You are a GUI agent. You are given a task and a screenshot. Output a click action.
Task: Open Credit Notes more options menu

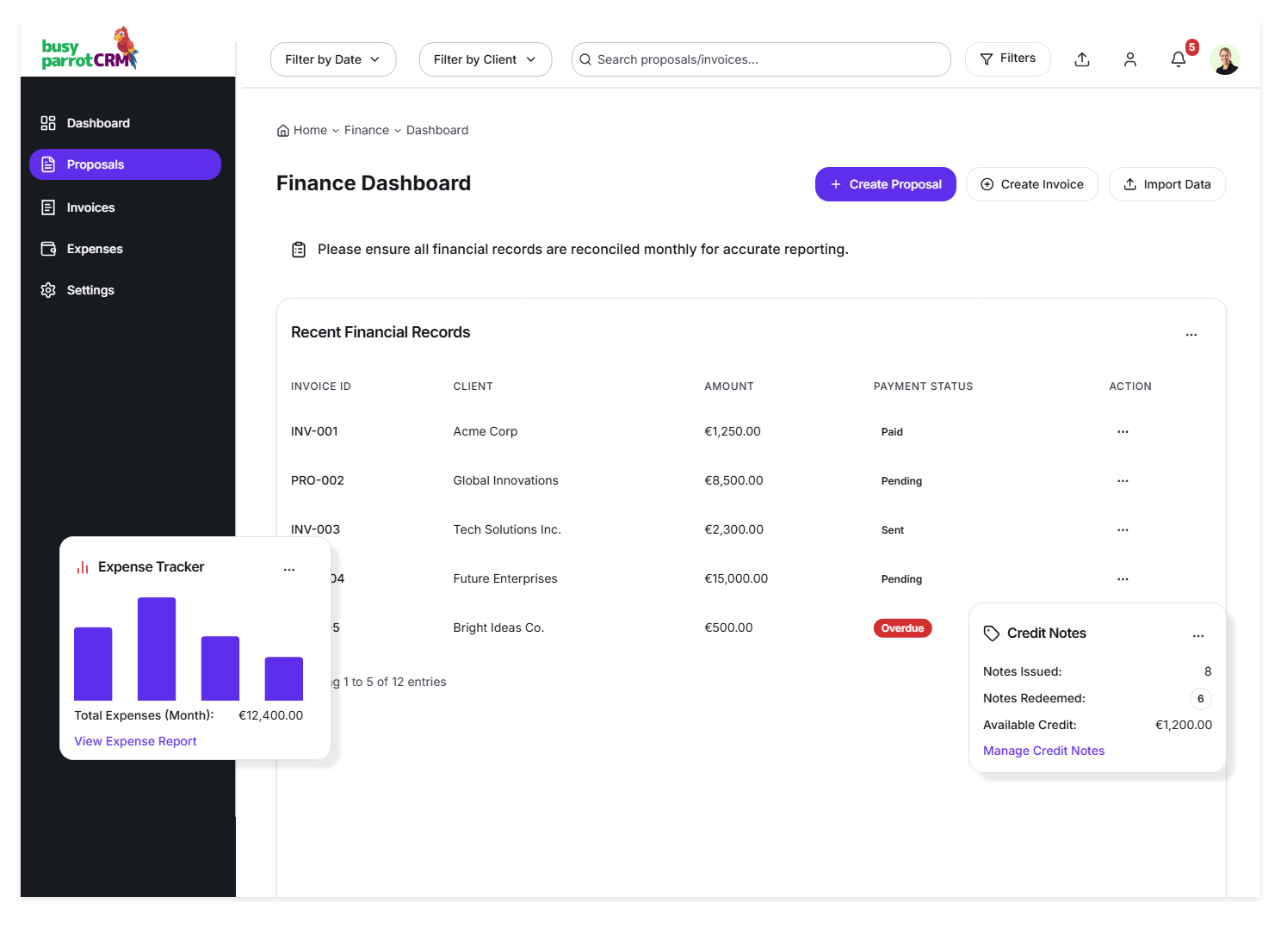click(x=1197, y=635)
